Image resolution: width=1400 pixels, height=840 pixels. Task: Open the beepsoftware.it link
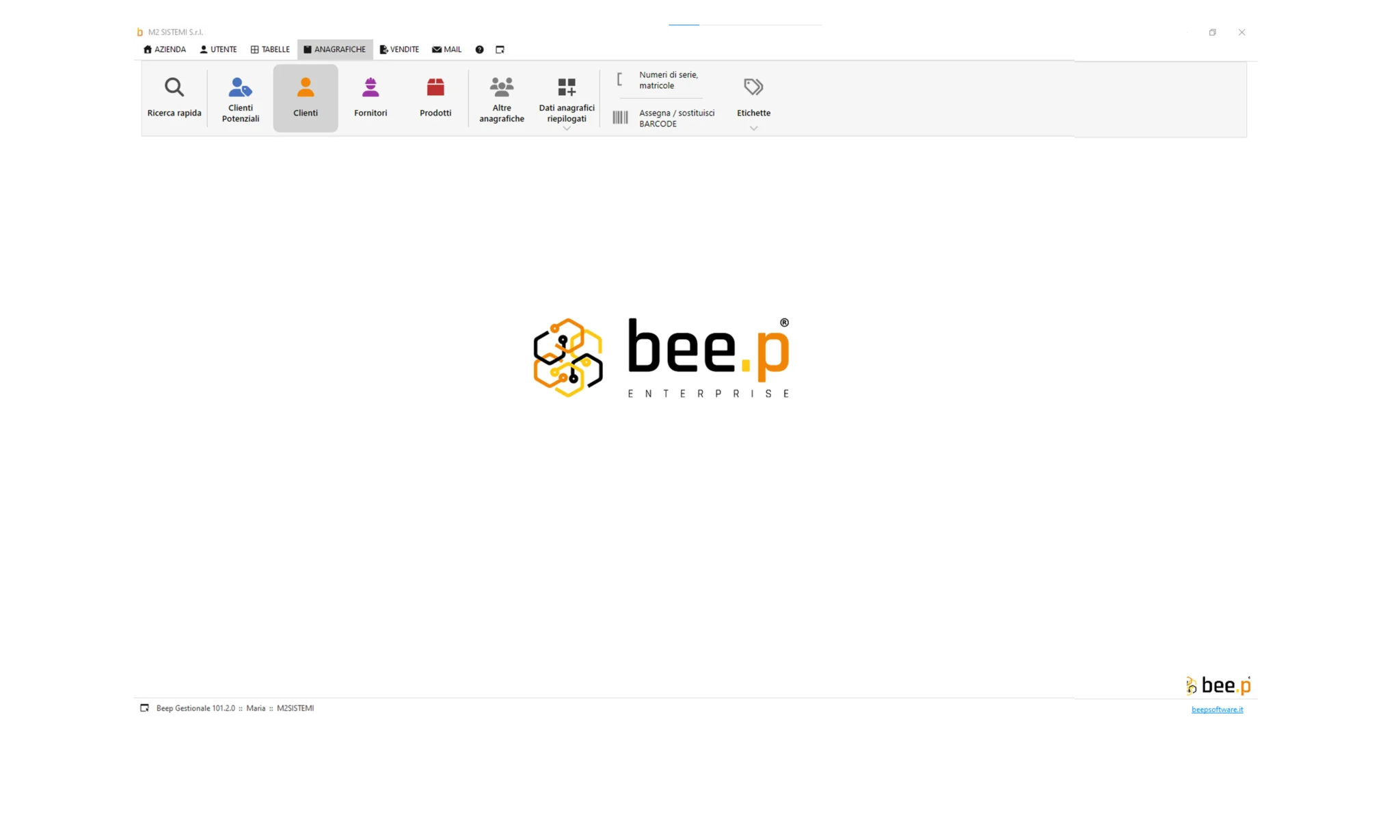click(1217, 709)
